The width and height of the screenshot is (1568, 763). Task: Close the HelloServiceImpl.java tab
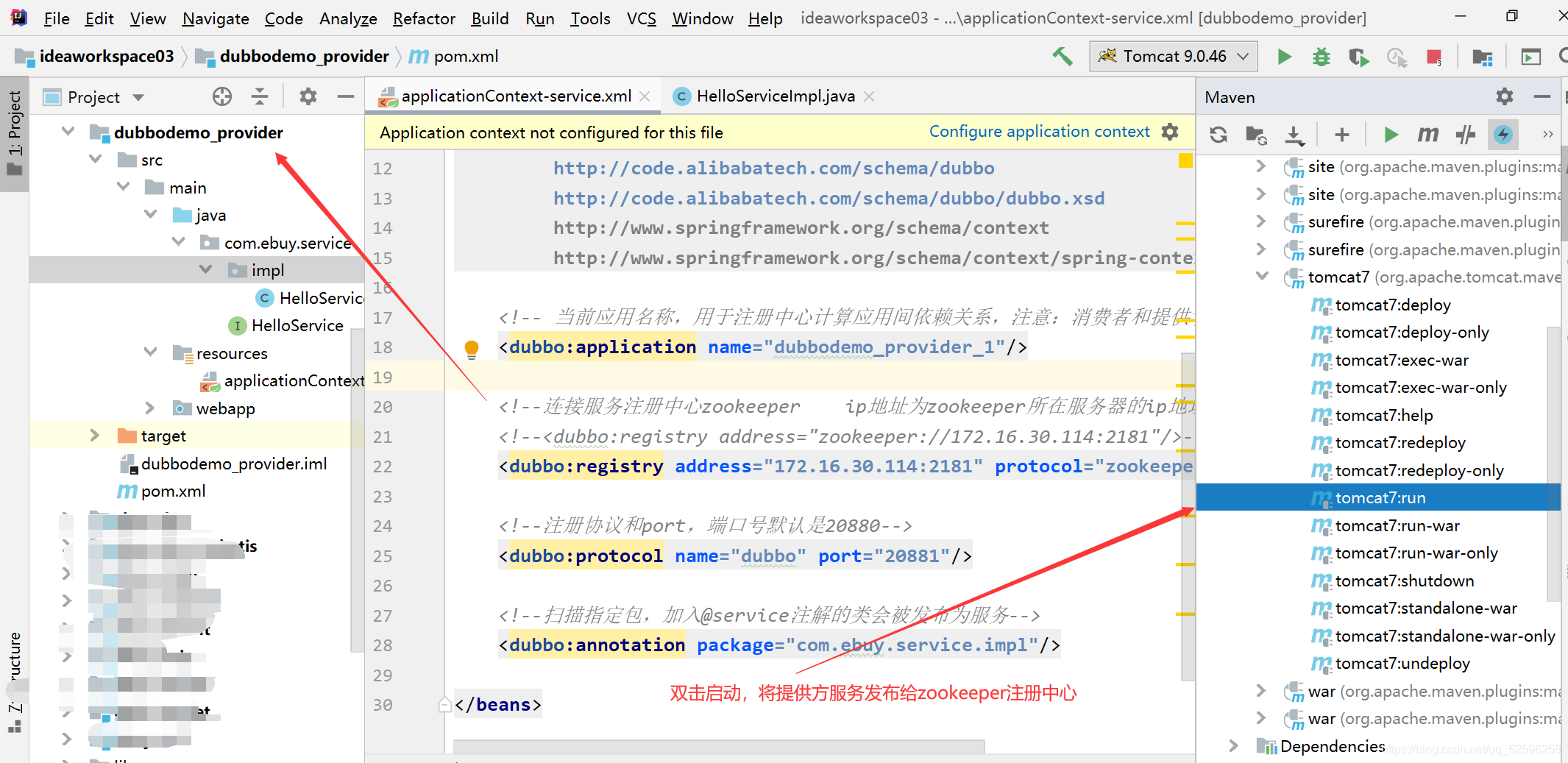click(x=869, y=96)
